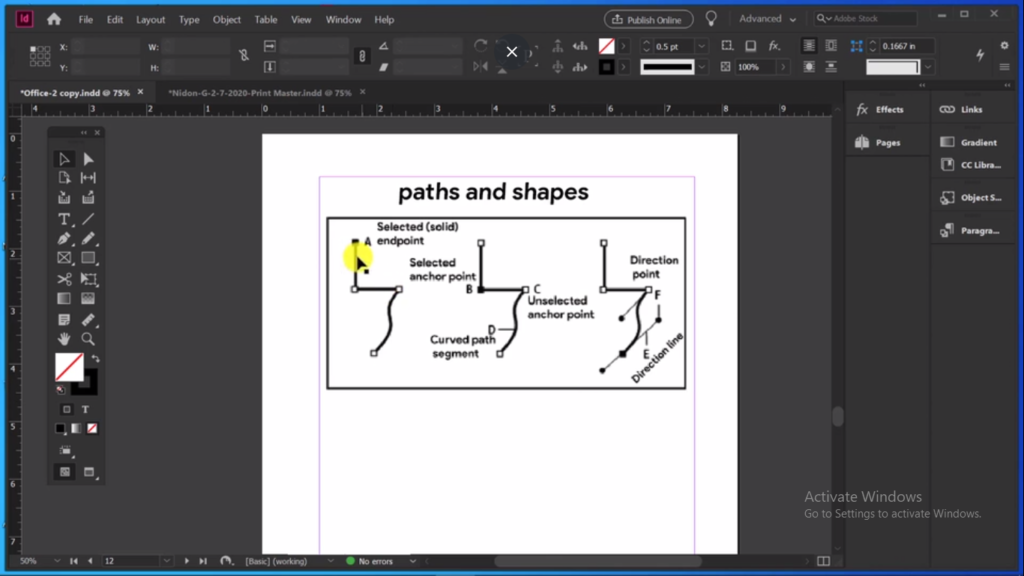Select the Gradient Swatch tool

coord(64,299)
